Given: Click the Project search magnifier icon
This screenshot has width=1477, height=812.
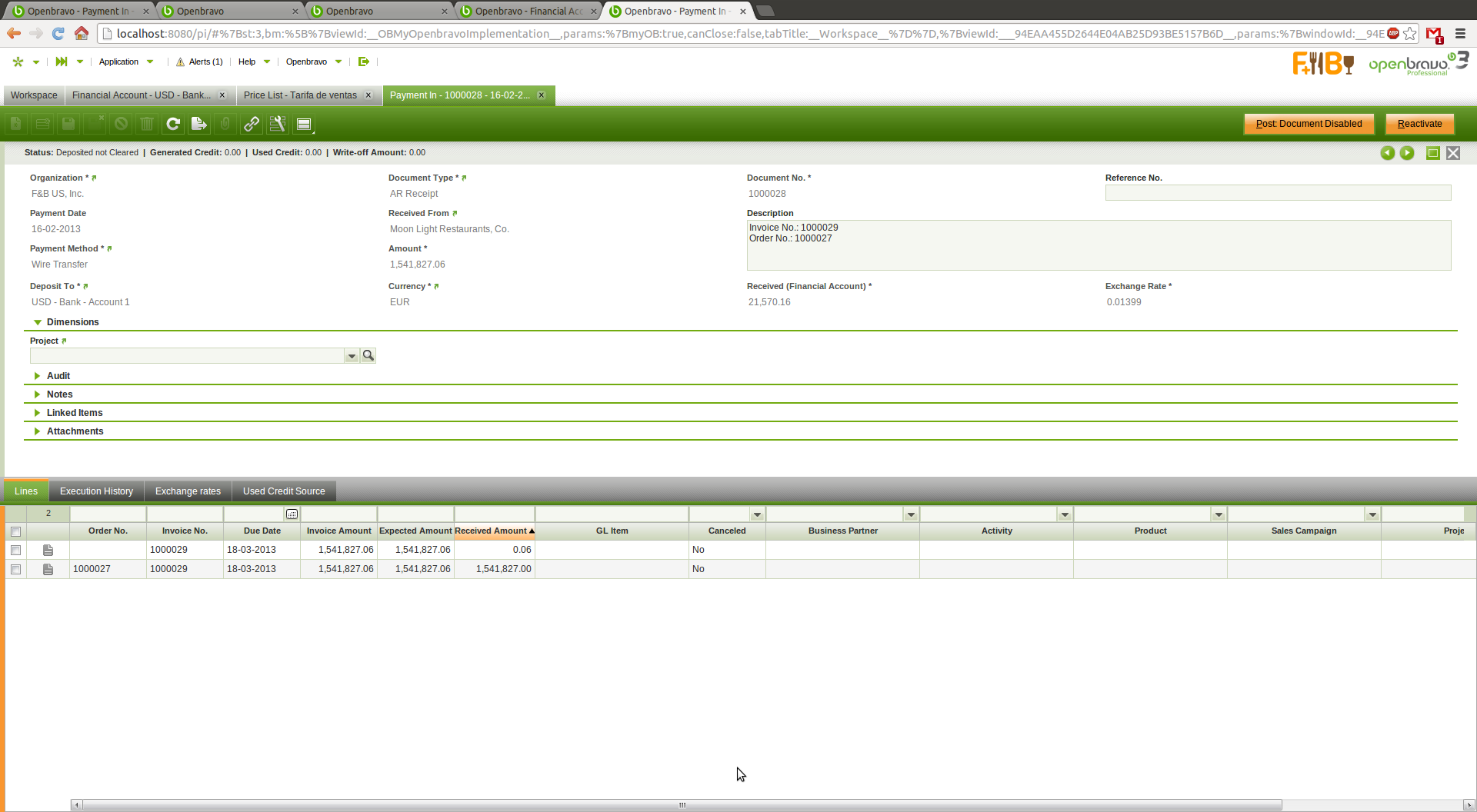Looking at the screenshot, I should (x=368, y=355).
